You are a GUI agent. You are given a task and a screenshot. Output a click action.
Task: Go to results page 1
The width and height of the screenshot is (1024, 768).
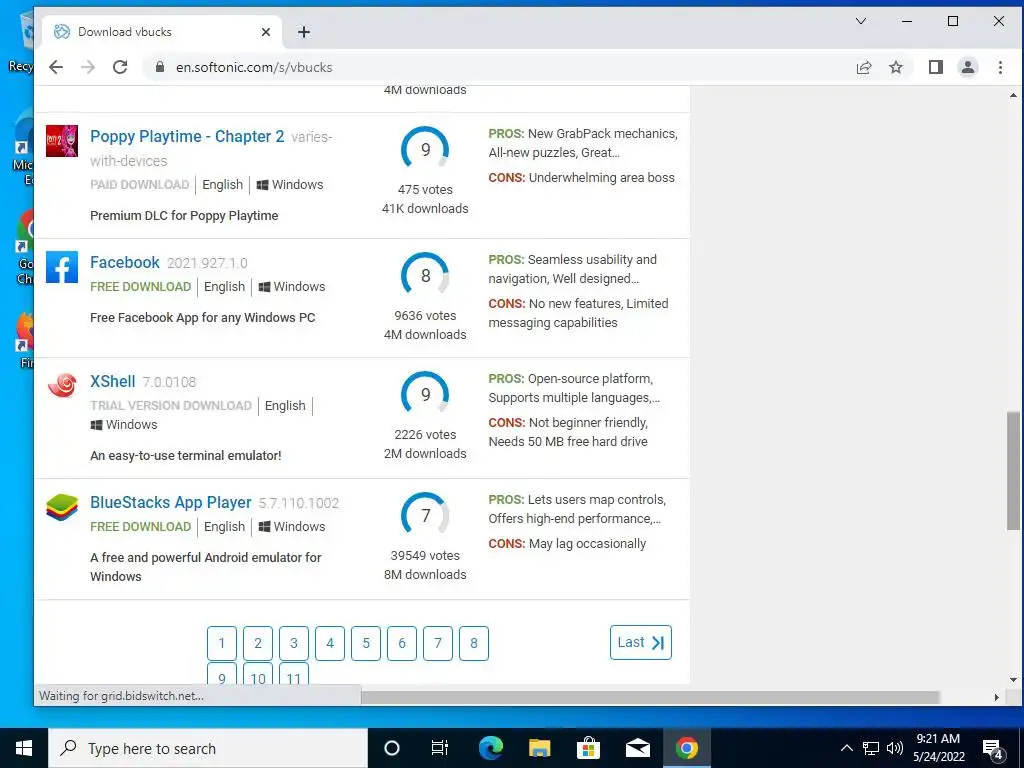coord(222,643)
